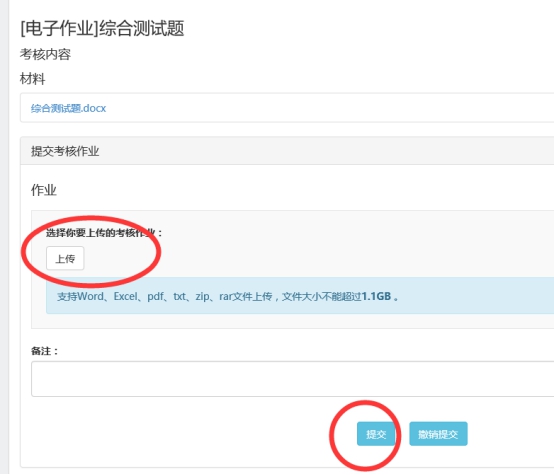Image resolution: width=554 pixels, height=475 pixels.
Task: Click the left gray page margin strip
Action: pyautogui.click(x=4, y=238)
